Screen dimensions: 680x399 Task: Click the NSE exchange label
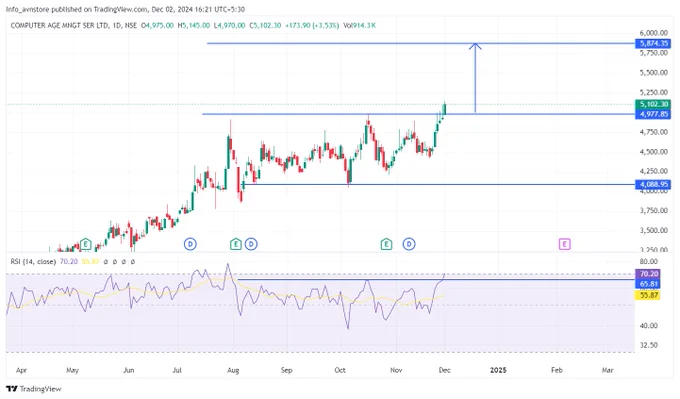pos(131,26)
